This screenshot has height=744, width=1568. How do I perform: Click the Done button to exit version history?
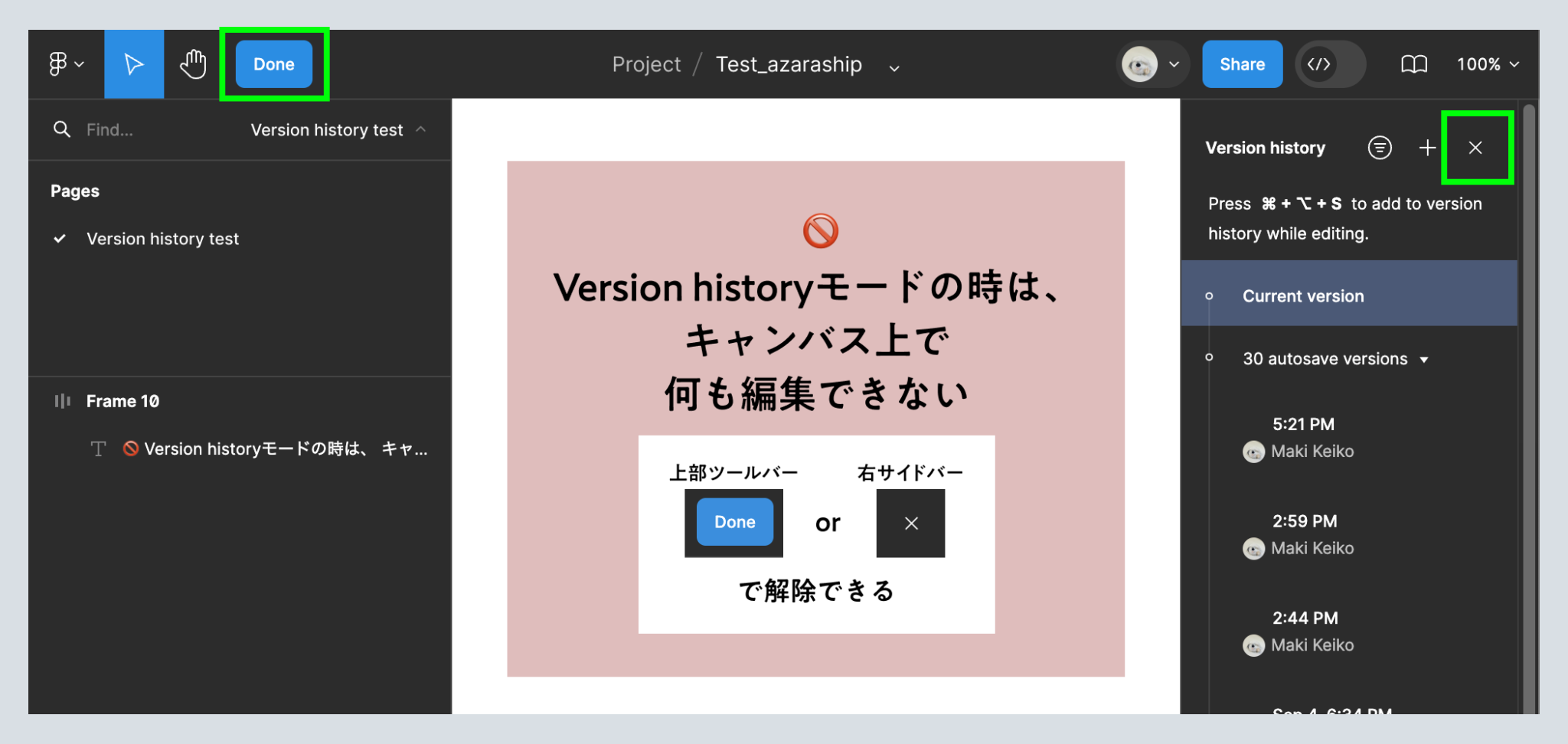[273, 64]
